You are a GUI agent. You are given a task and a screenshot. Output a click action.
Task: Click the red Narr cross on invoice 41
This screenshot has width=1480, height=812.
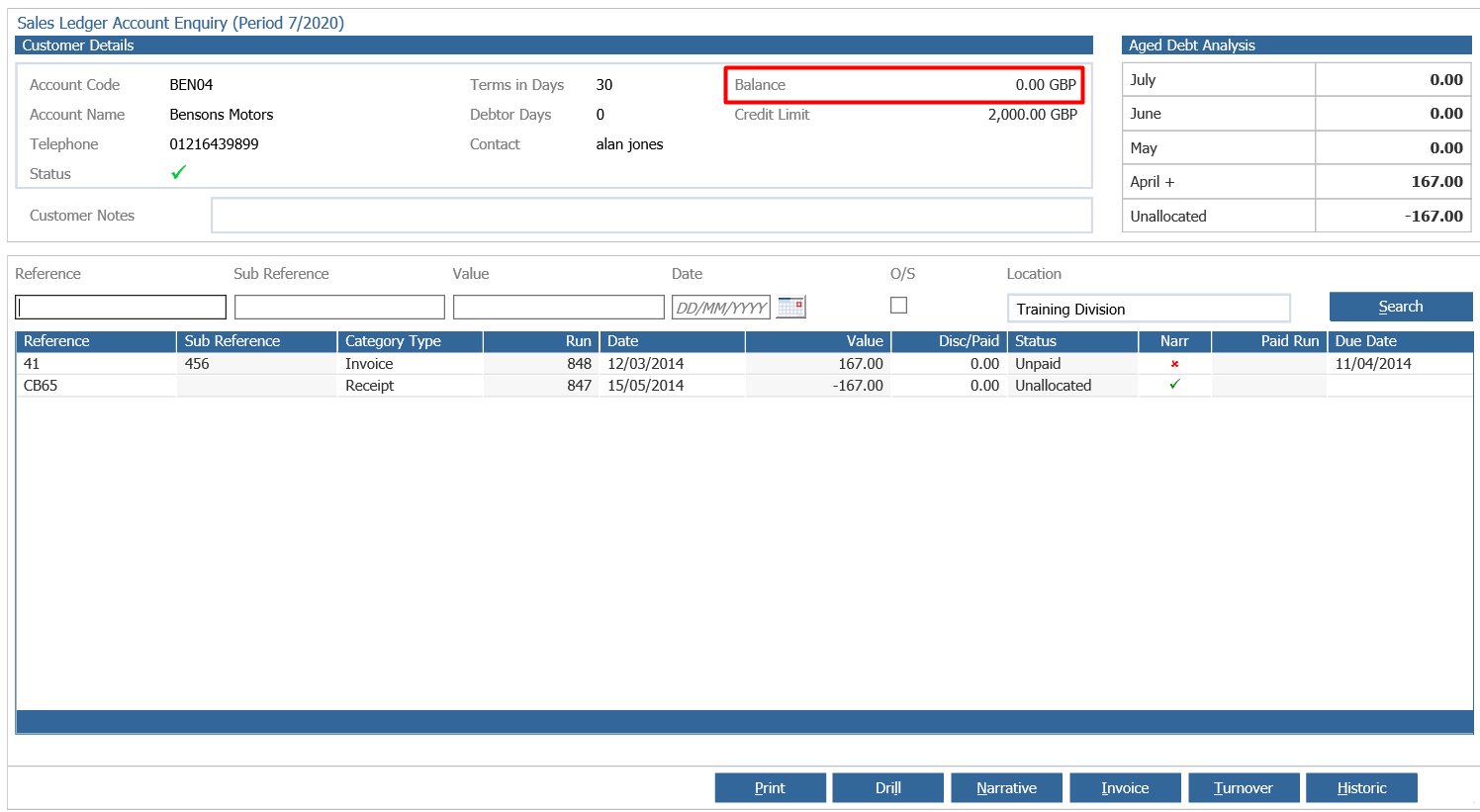coord(1174,364)
